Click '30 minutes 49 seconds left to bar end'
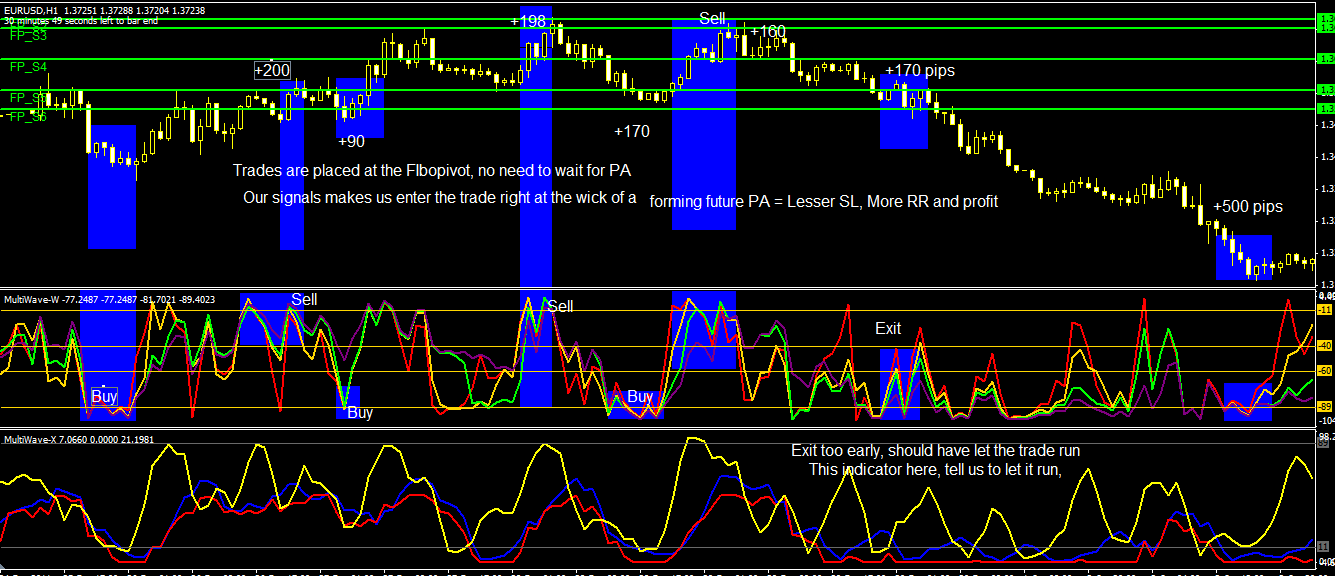 pos(81,21)
